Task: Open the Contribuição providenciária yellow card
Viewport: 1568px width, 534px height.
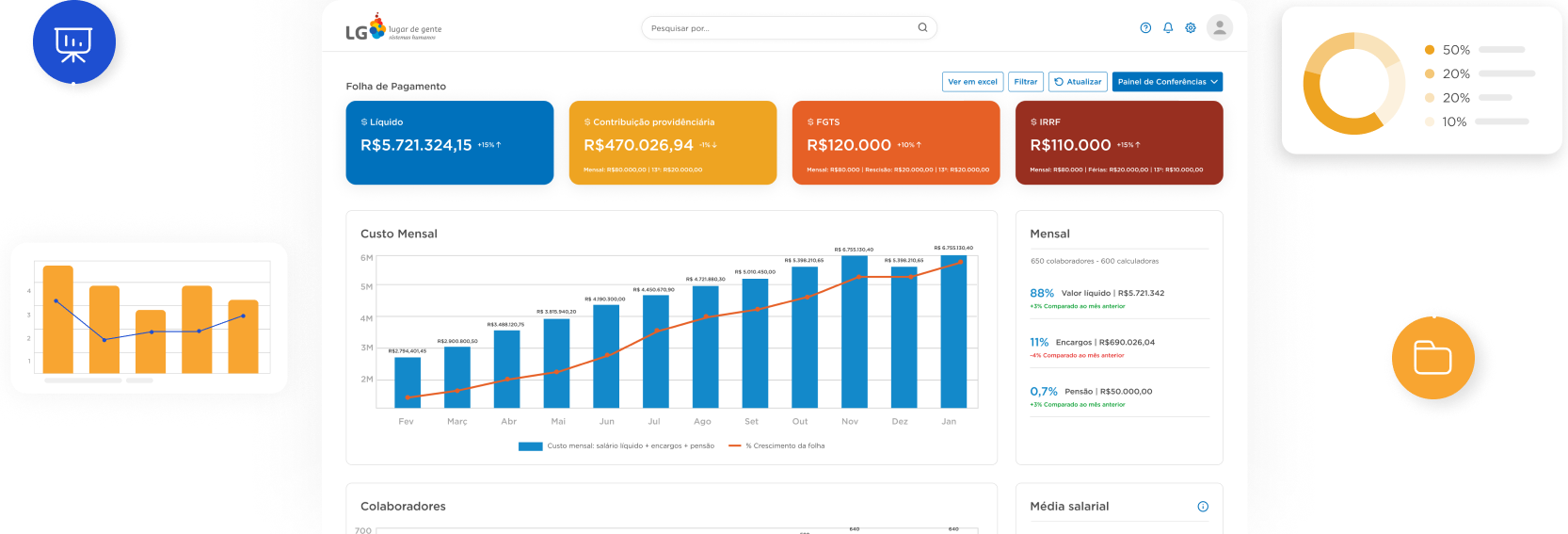Action: (x=673, y=142)
